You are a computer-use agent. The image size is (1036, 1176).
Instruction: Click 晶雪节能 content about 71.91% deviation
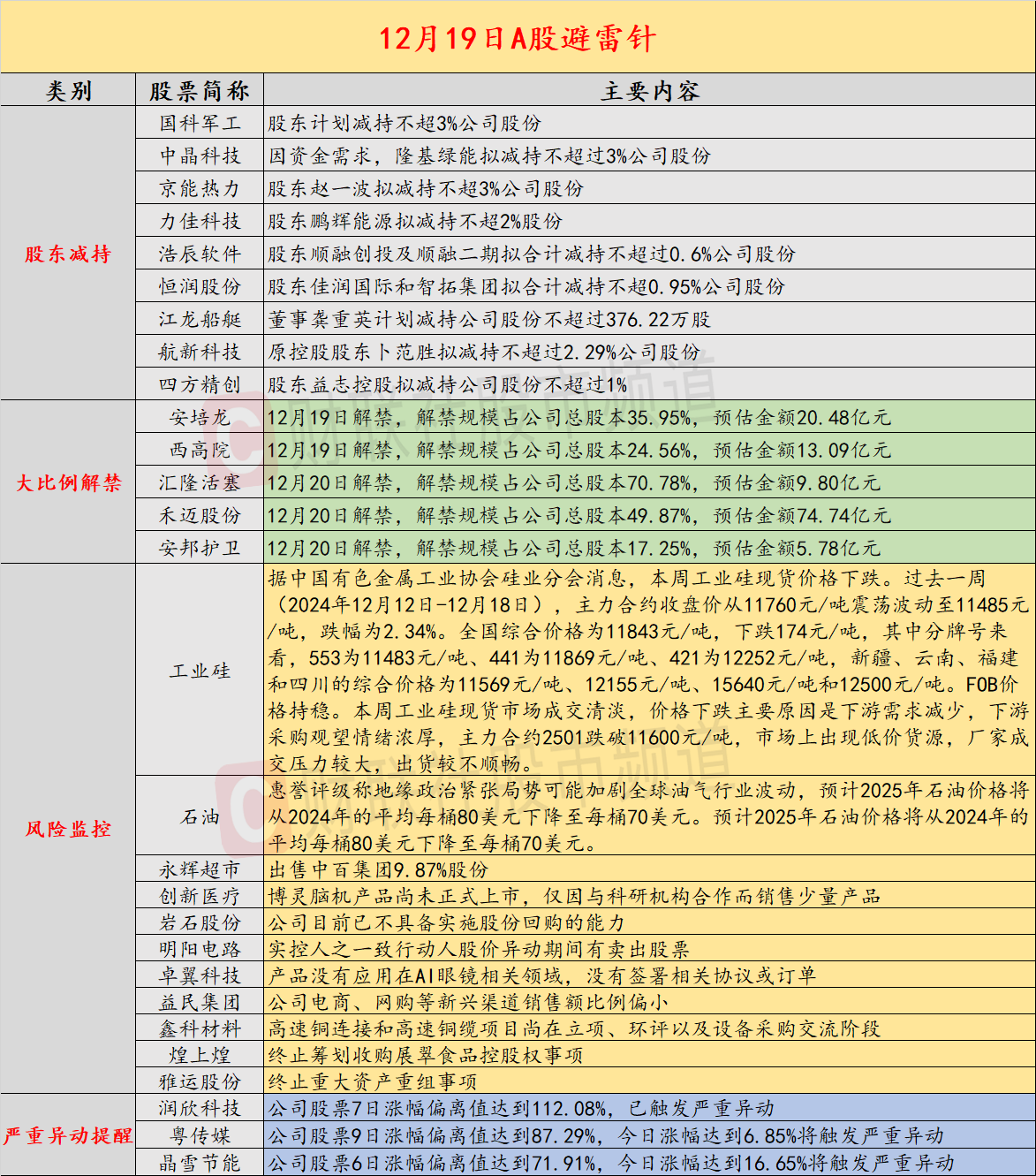click(x=611, y=1163)
